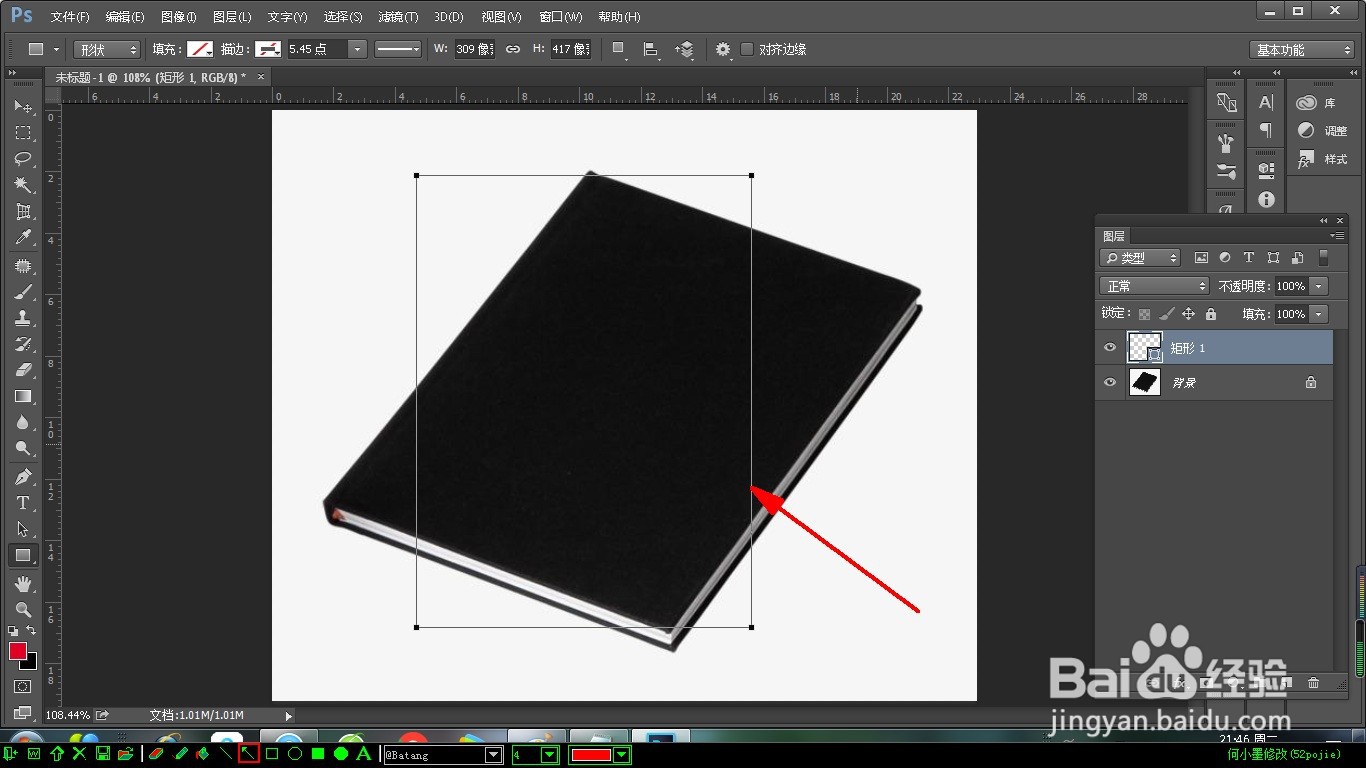Select the Eraser tool

22,370
